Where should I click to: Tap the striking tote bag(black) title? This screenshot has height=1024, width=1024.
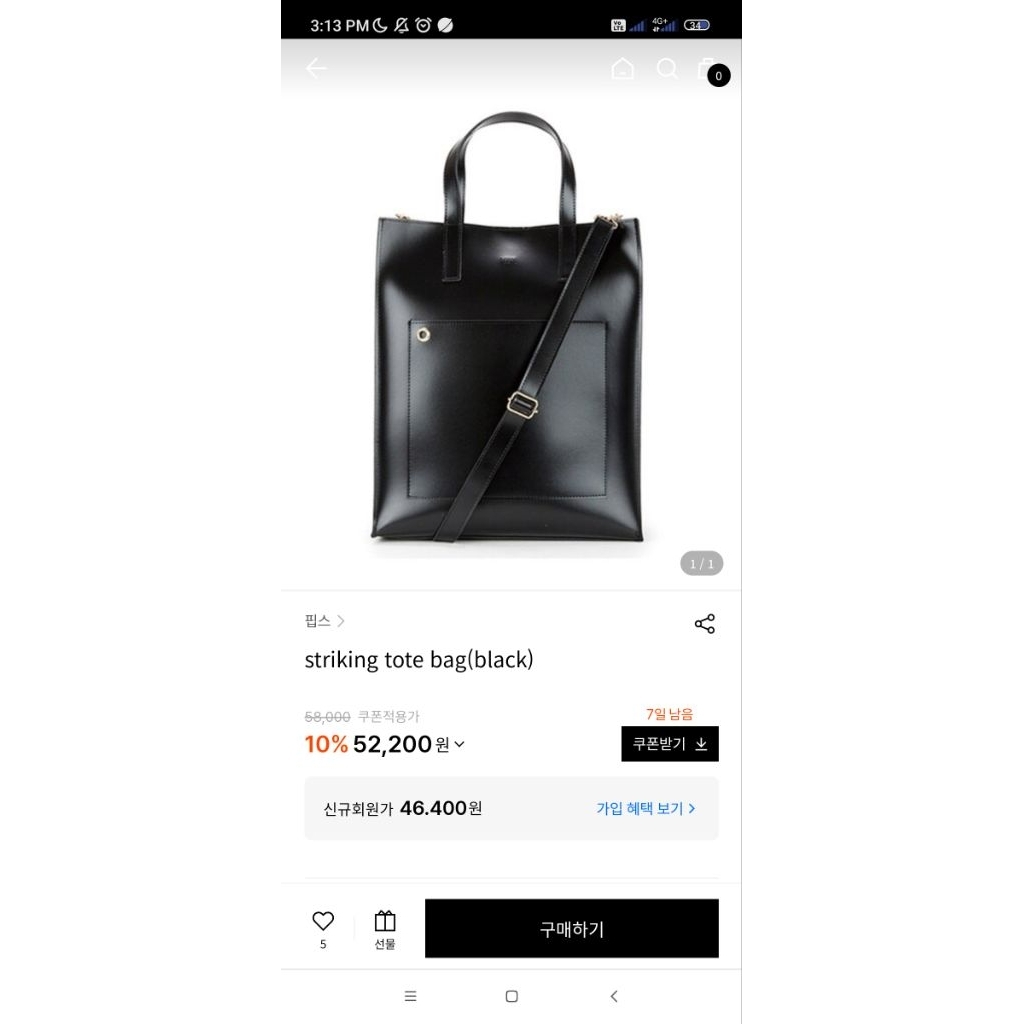pos(419,660)
